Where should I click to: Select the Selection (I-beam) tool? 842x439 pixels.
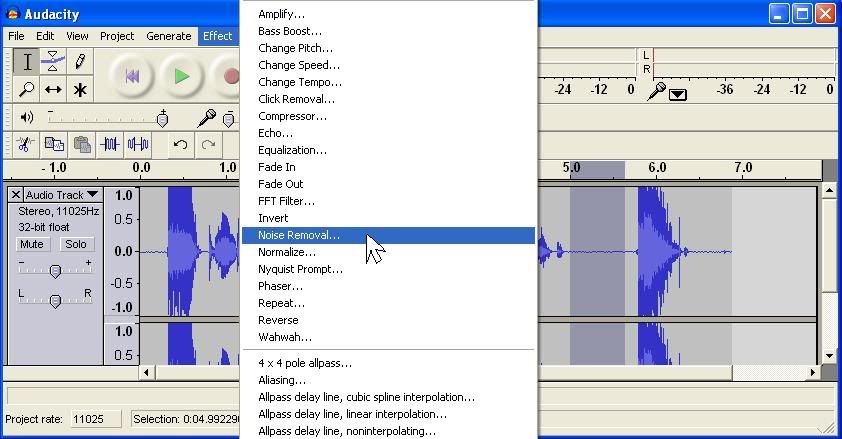pyautogui.click(x=26, y=62)
